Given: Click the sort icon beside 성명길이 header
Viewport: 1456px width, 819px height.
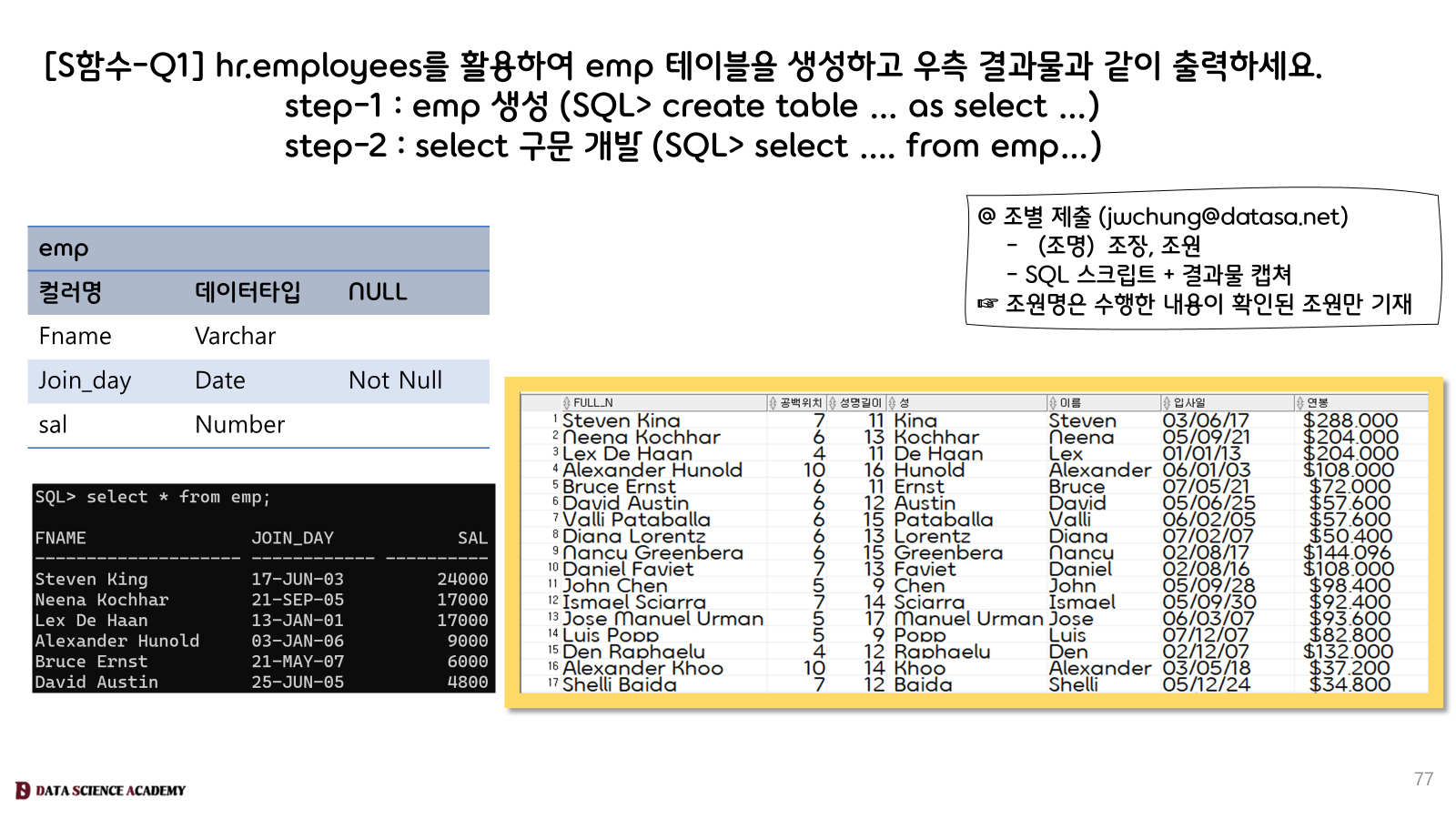Looking at the screenshot, I should (x=833, y=403).
